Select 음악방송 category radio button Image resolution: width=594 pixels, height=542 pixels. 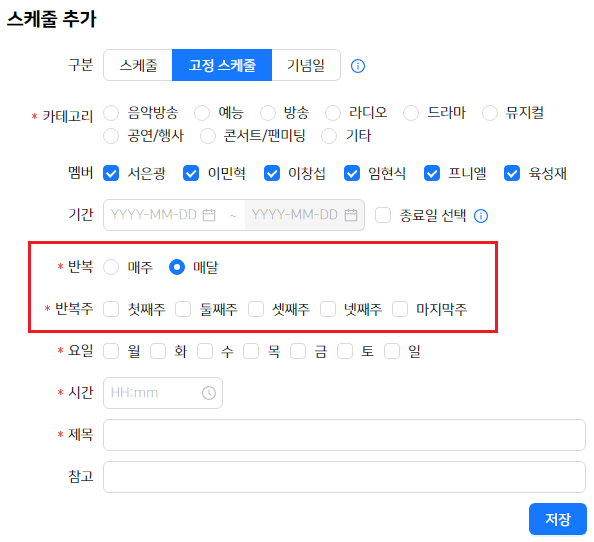[x=111, y=113]
